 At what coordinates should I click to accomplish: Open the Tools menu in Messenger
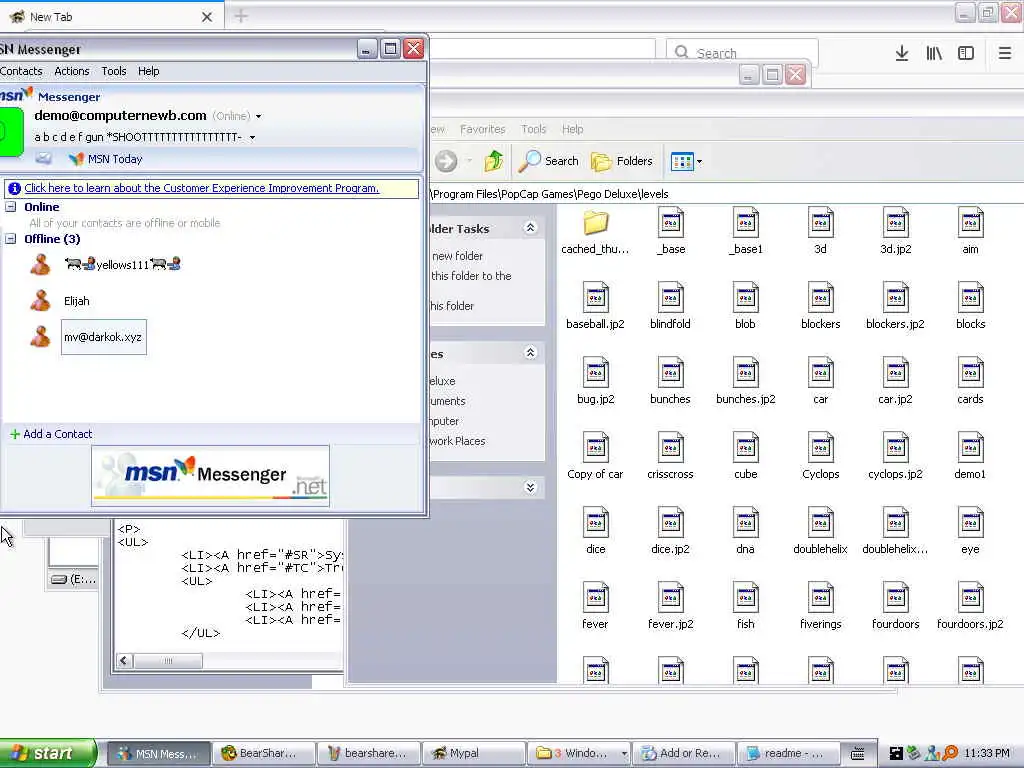pyautogui.click(x=114, y=71)
